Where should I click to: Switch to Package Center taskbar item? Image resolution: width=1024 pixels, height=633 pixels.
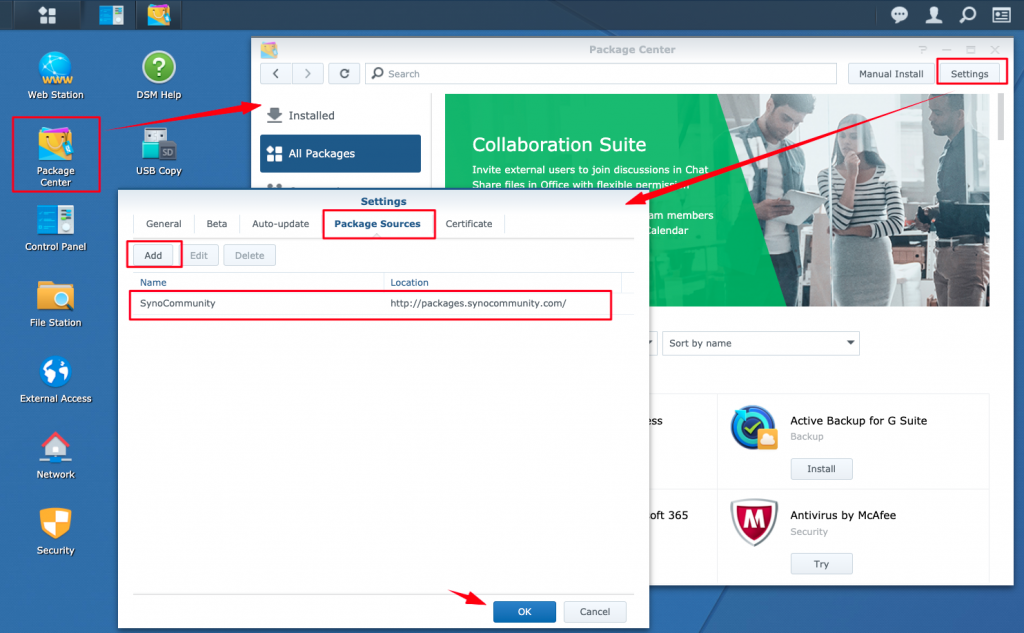point(159,15)
